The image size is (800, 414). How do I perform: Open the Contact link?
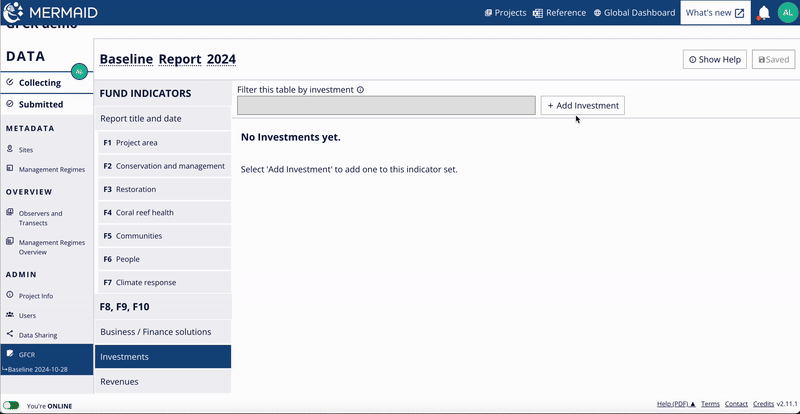(736, 404)
